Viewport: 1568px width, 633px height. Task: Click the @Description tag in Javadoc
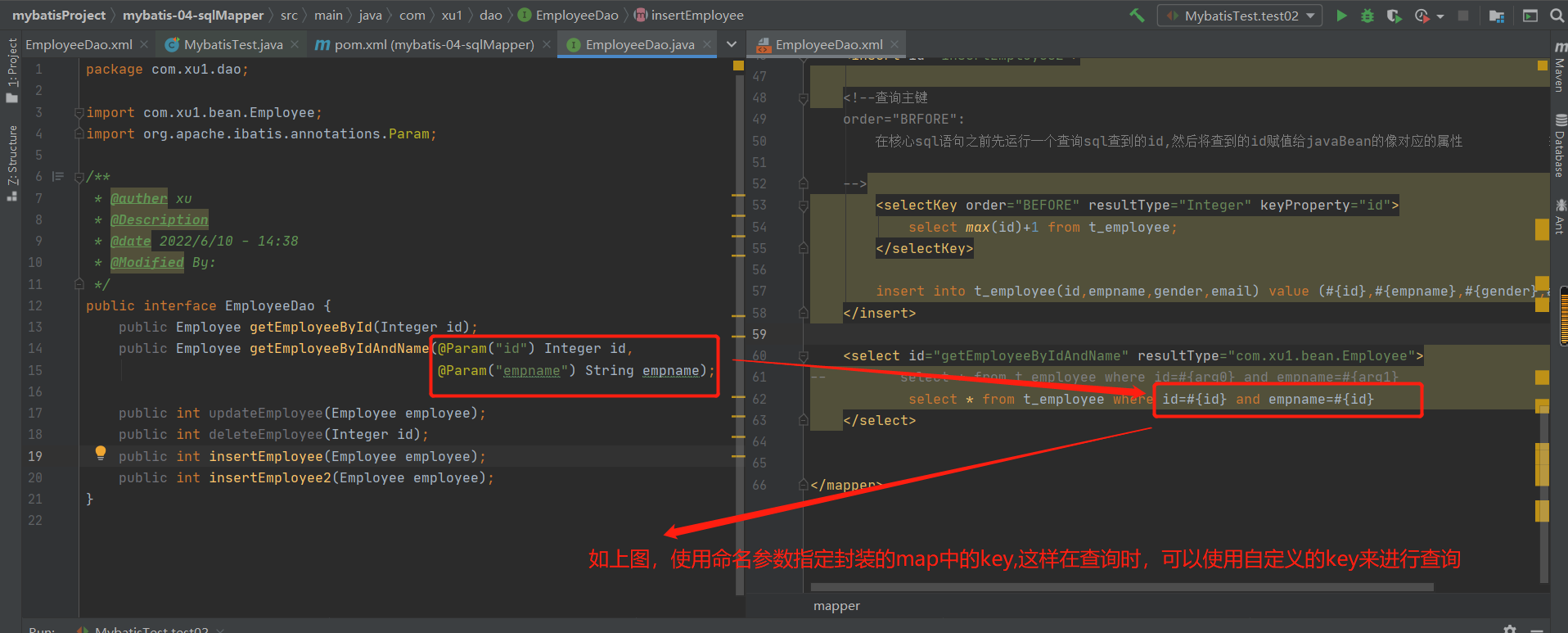click(160, 219)
